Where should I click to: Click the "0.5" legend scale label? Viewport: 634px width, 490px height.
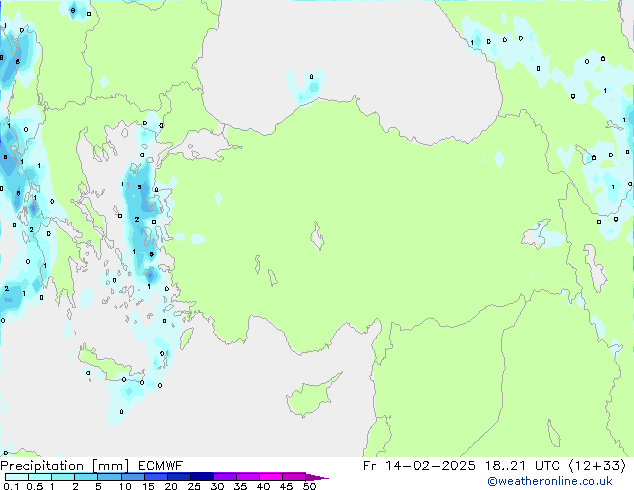(35, 486)
